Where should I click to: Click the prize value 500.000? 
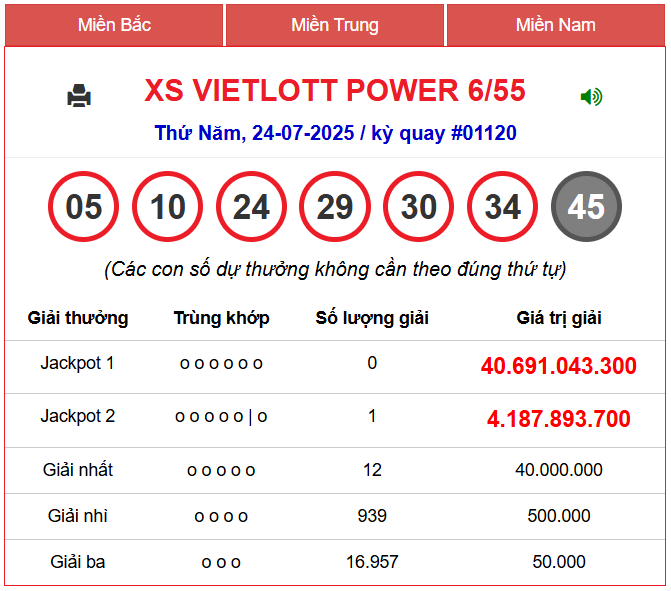559,516
